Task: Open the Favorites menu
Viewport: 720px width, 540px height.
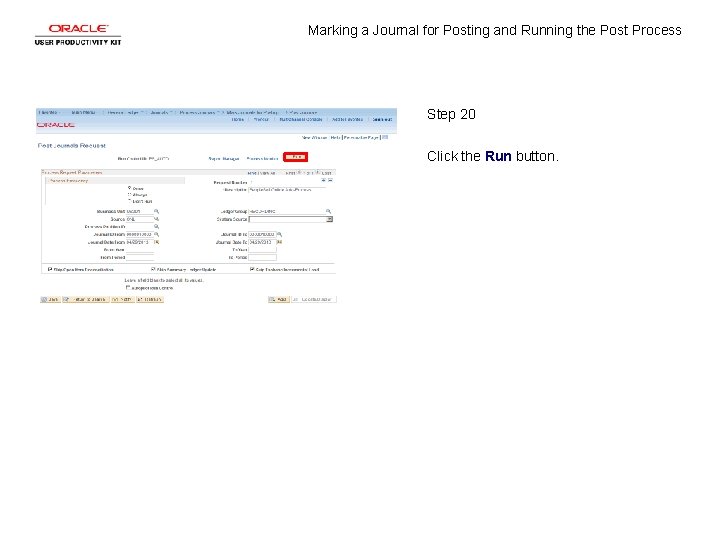Action: pos(49,112)
